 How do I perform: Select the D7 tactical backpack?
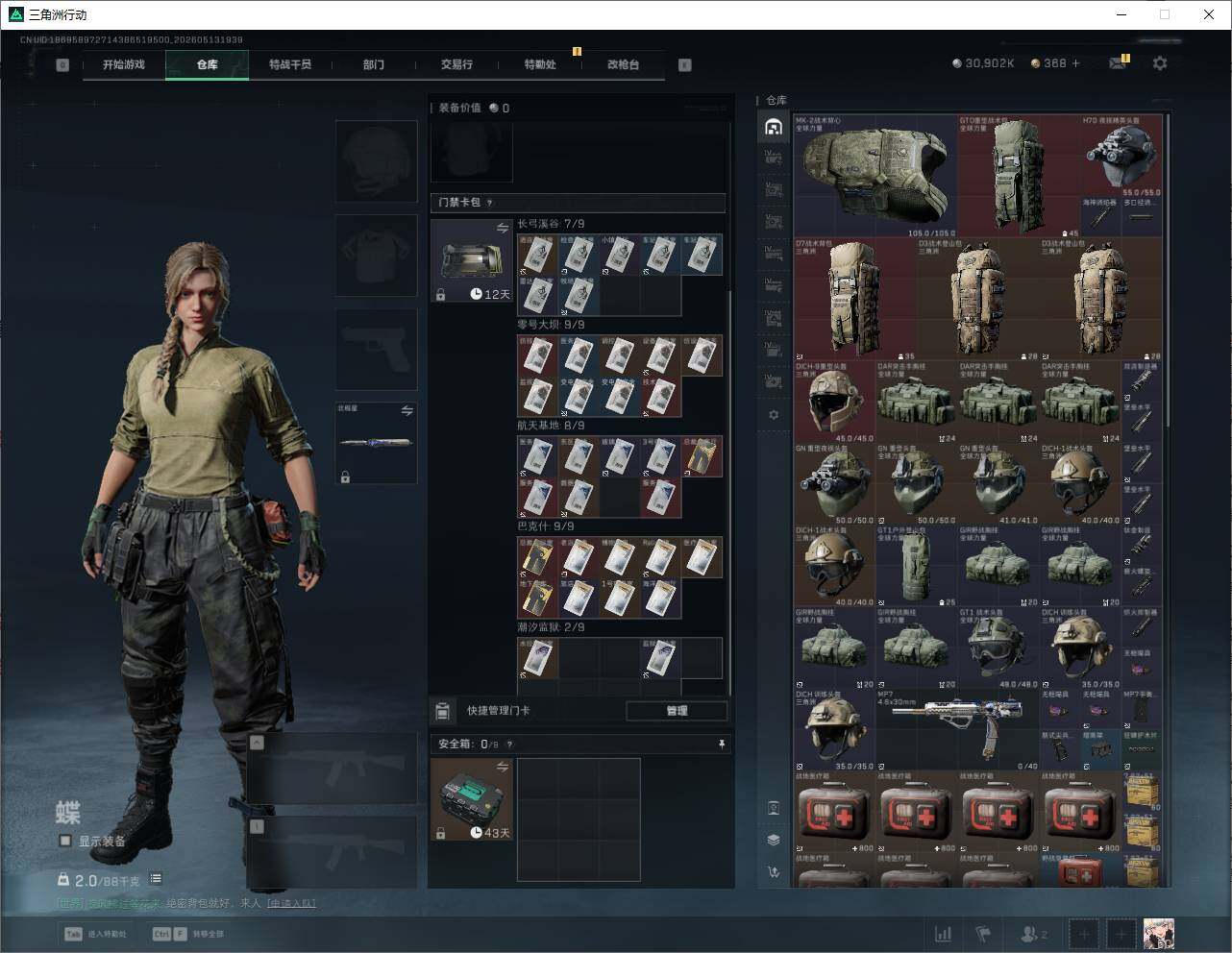(x=855, y=300)
